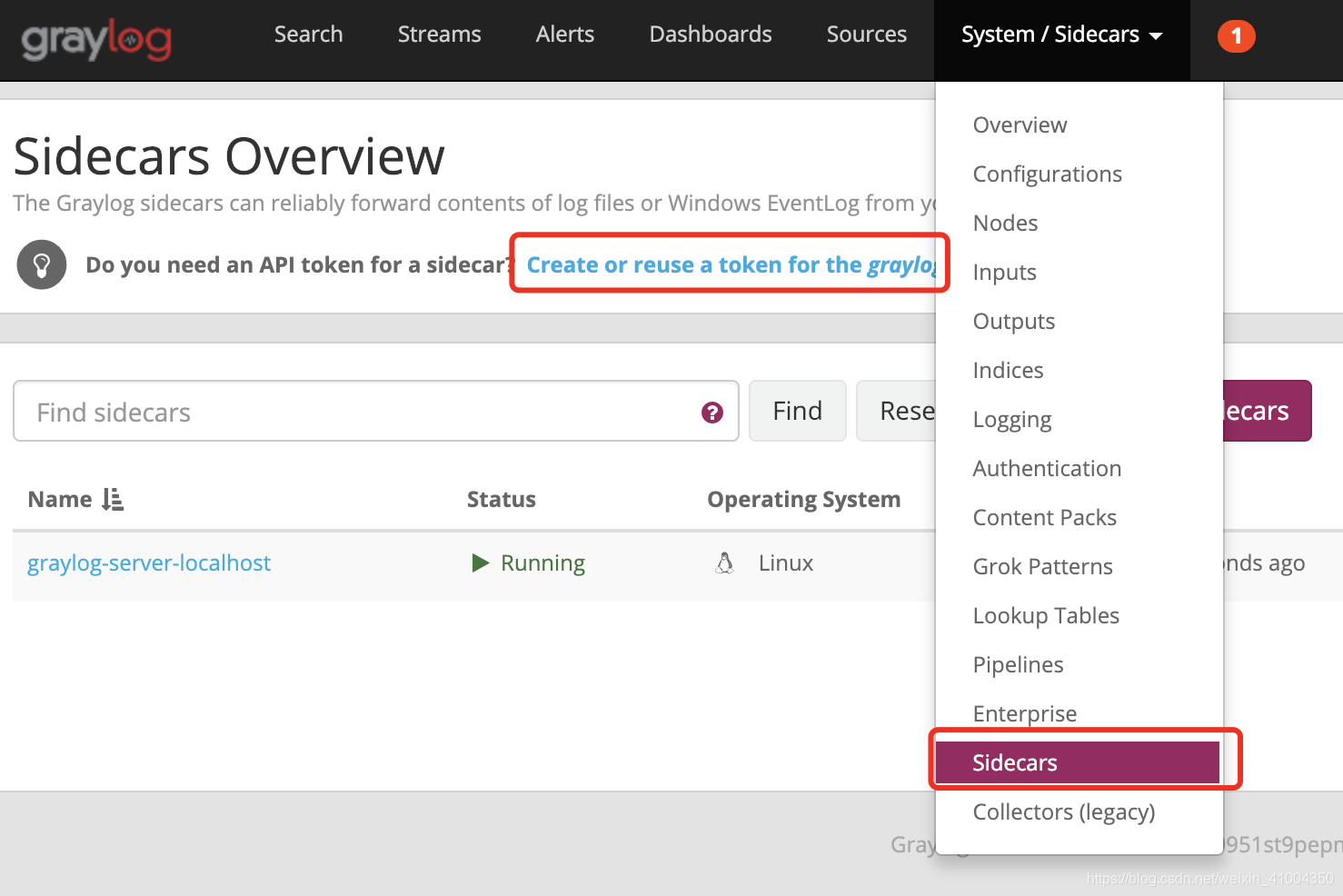Open the graylog-server-localhost sidecar link
The width and height of the screenshot is (1343, 896).
click(x=149, y=563)
